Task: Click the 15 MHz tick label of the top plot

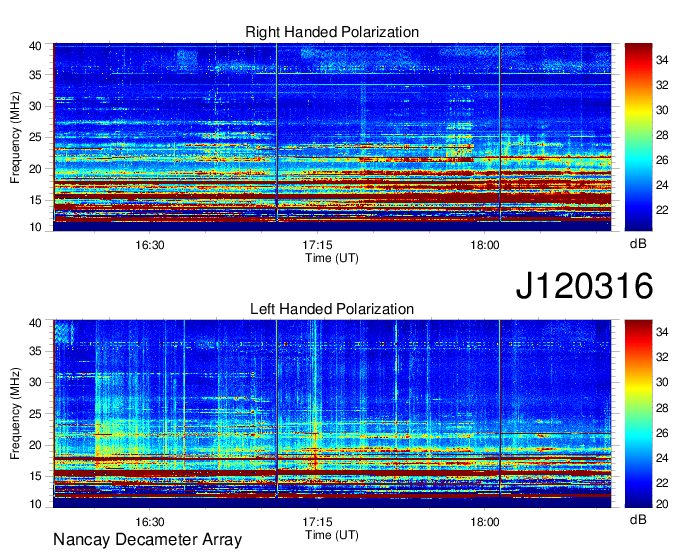Action: point(35,200)
